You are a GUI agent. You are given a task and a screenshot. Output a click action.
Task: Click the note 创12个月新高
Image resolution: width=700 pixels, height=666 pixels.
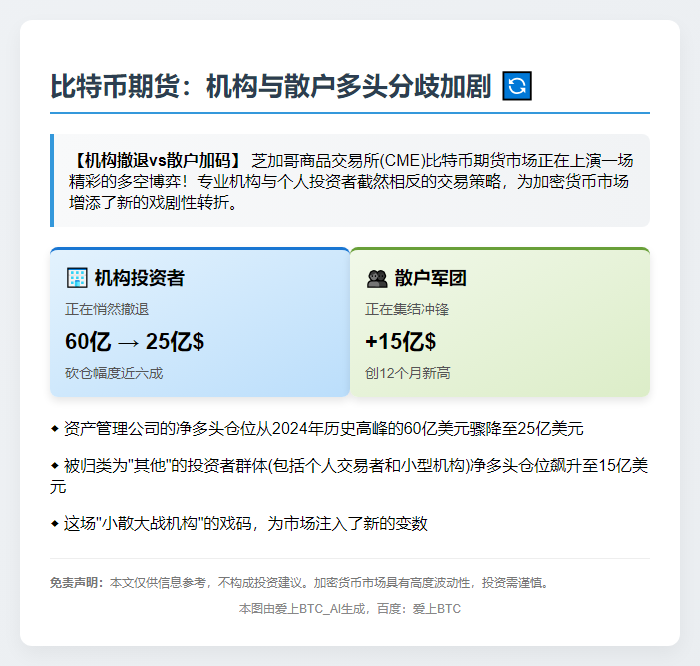(408, 373)
